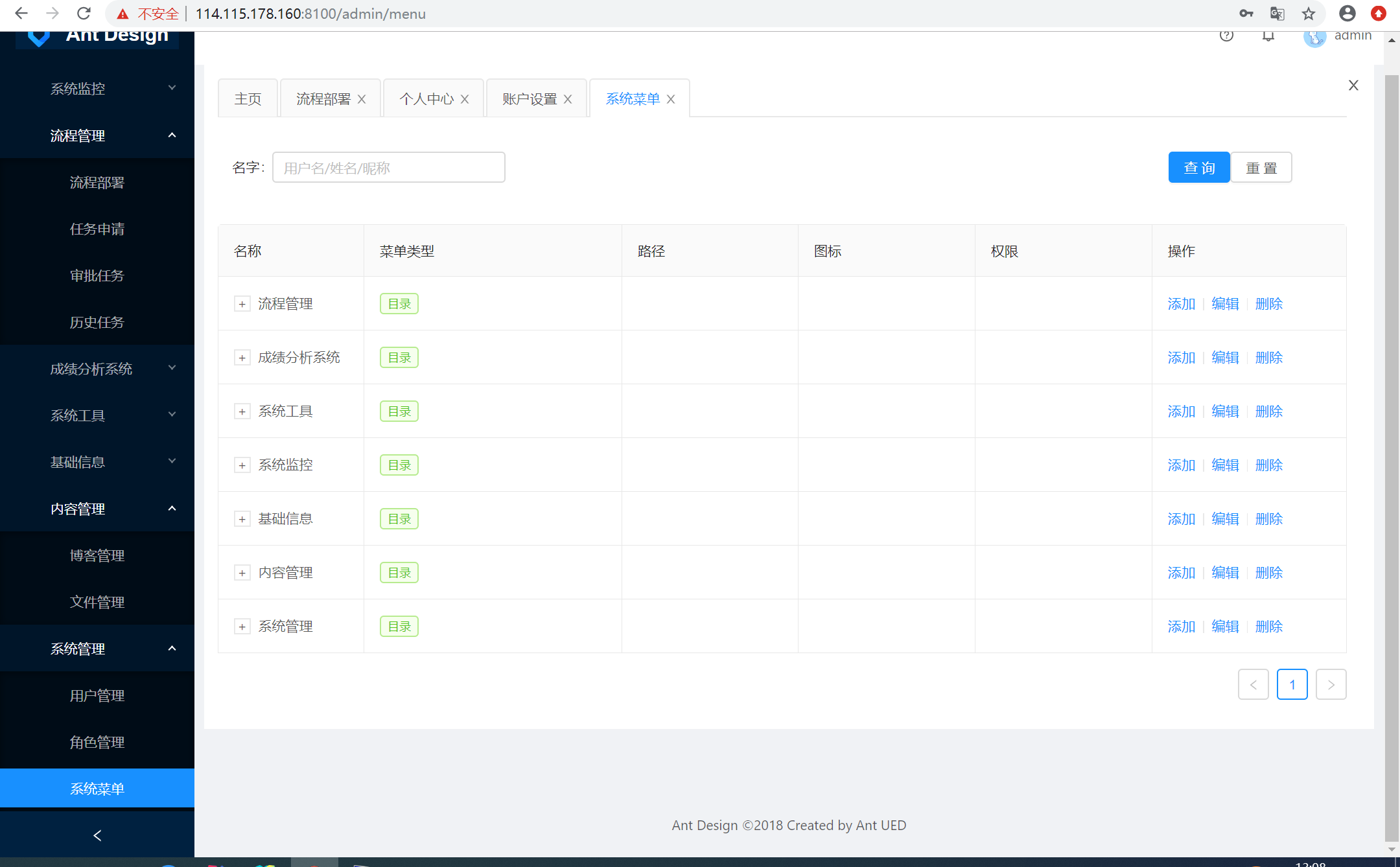Open 用户管理 in sidebar menu
Image resolution: width=1400 pixels, height=867 pixels.
(x=97, y=695)
